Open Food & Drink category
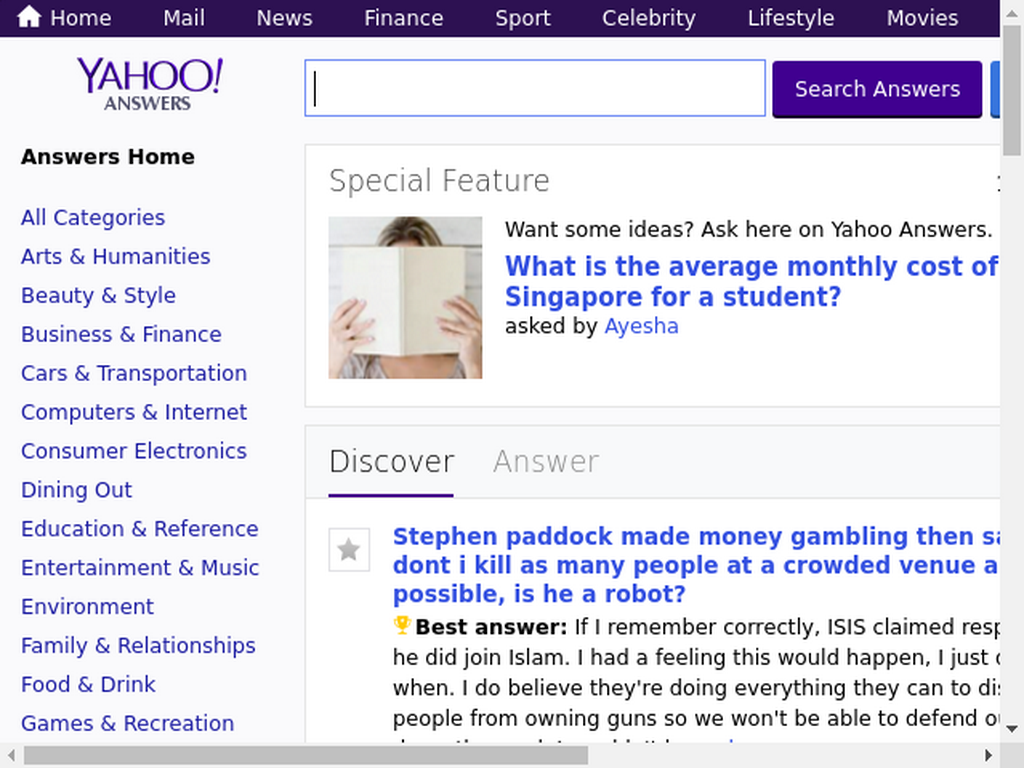The height and width of the screenshot is (768, 1024). [88, 684]
